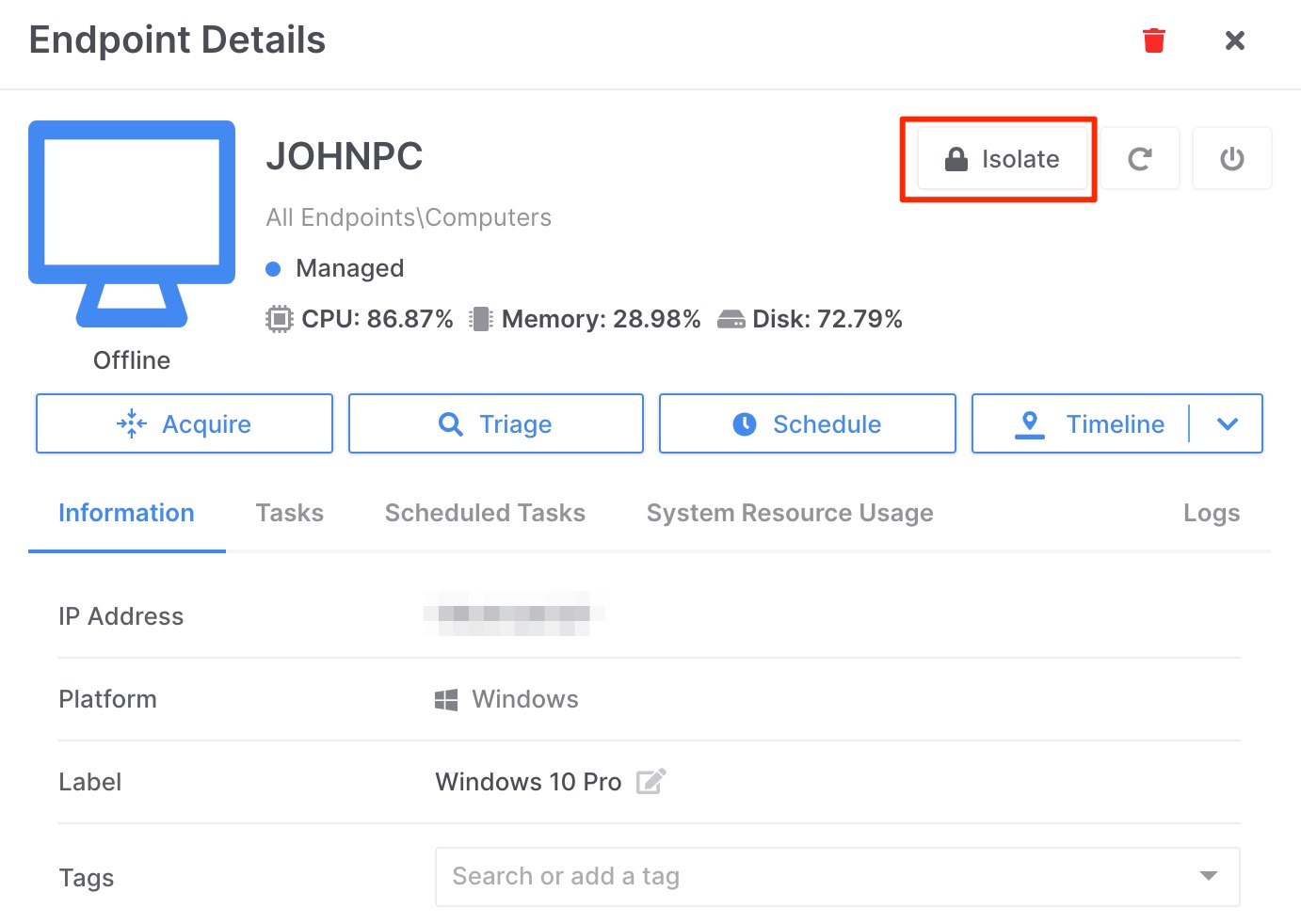Expand the Timeline dropdown chevron
This screenshot has height=924, width=1301.
[x=1227, y=424]
